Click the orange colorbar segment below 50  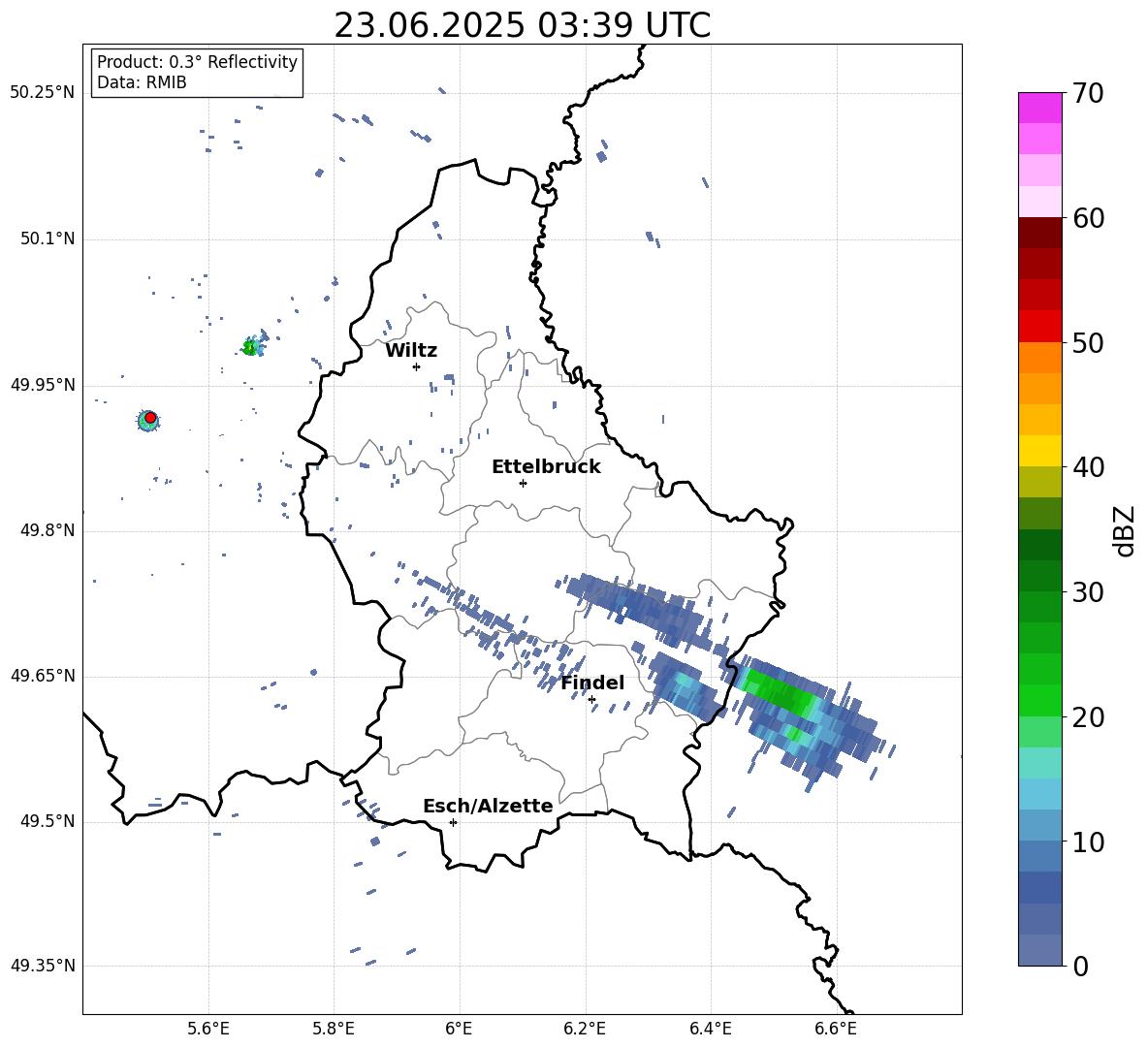tap(1039, 357)
